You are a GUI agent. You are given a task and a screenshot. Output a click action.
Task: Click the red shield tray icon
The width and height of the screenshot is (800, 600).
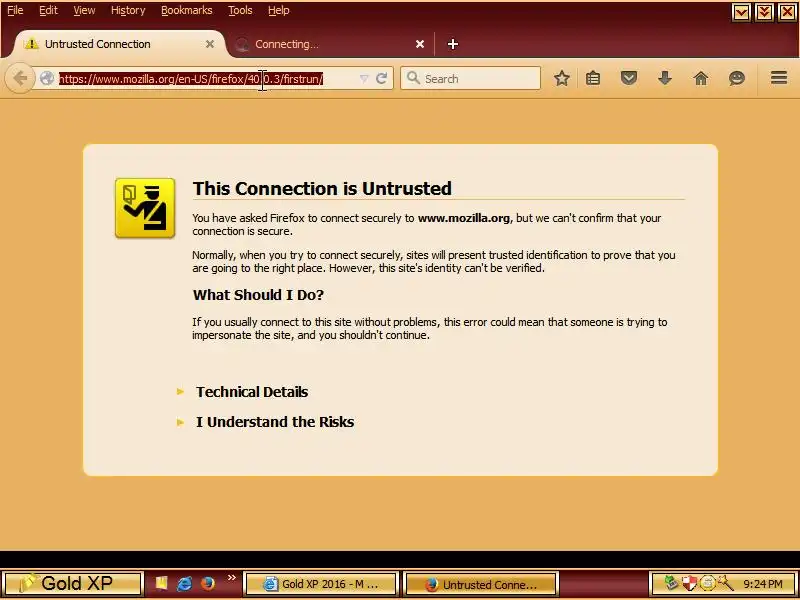(x=689, y=583)
